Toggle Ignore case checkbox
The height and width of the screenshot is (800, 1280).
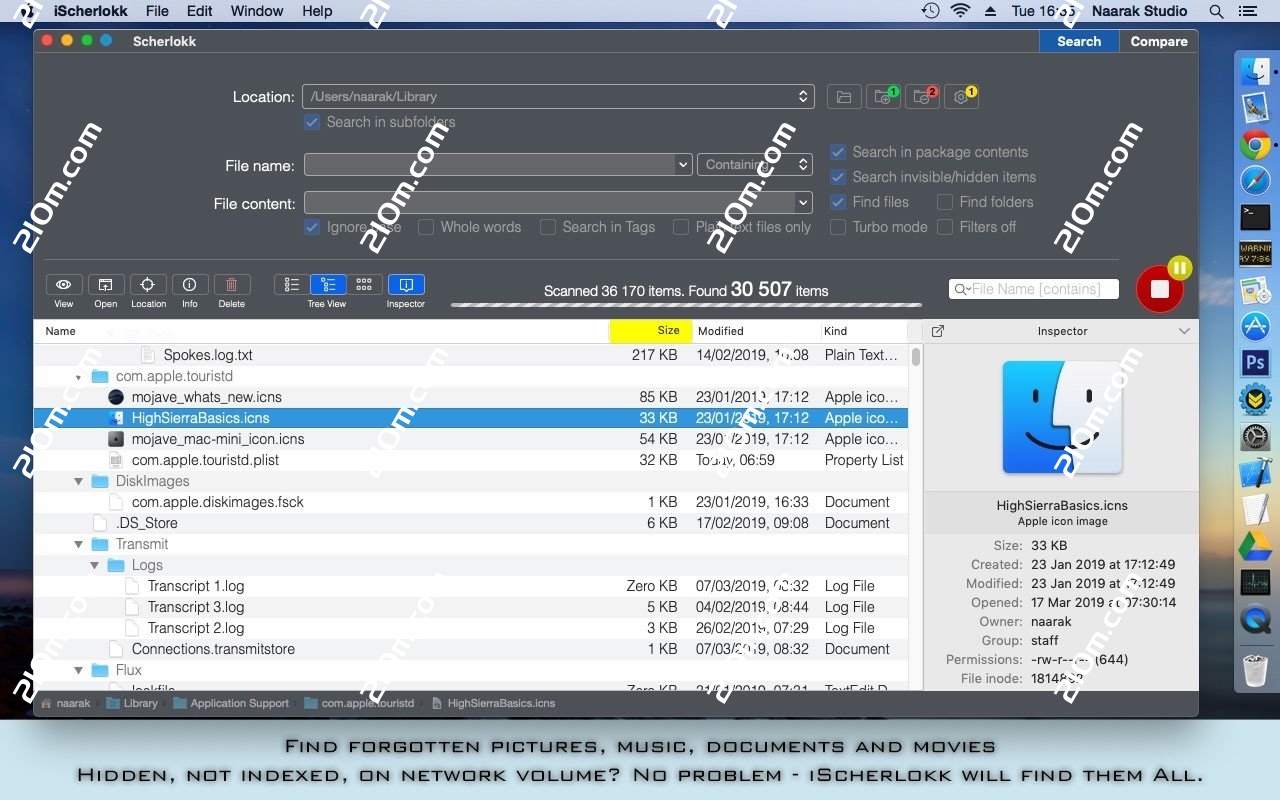pyautogui.click(x=312, y=227)
